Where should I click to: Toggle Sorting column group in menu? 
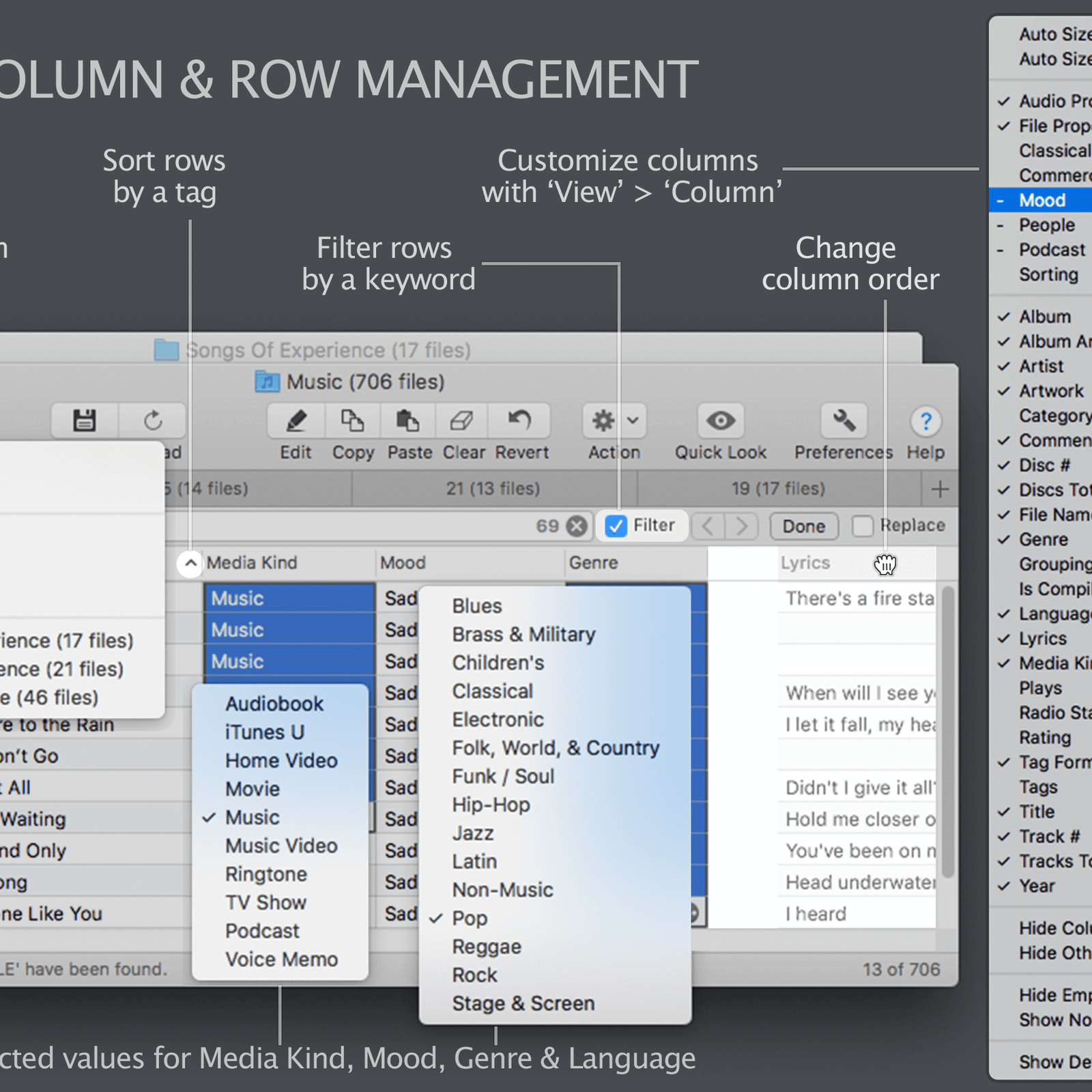coord(1041,275)
